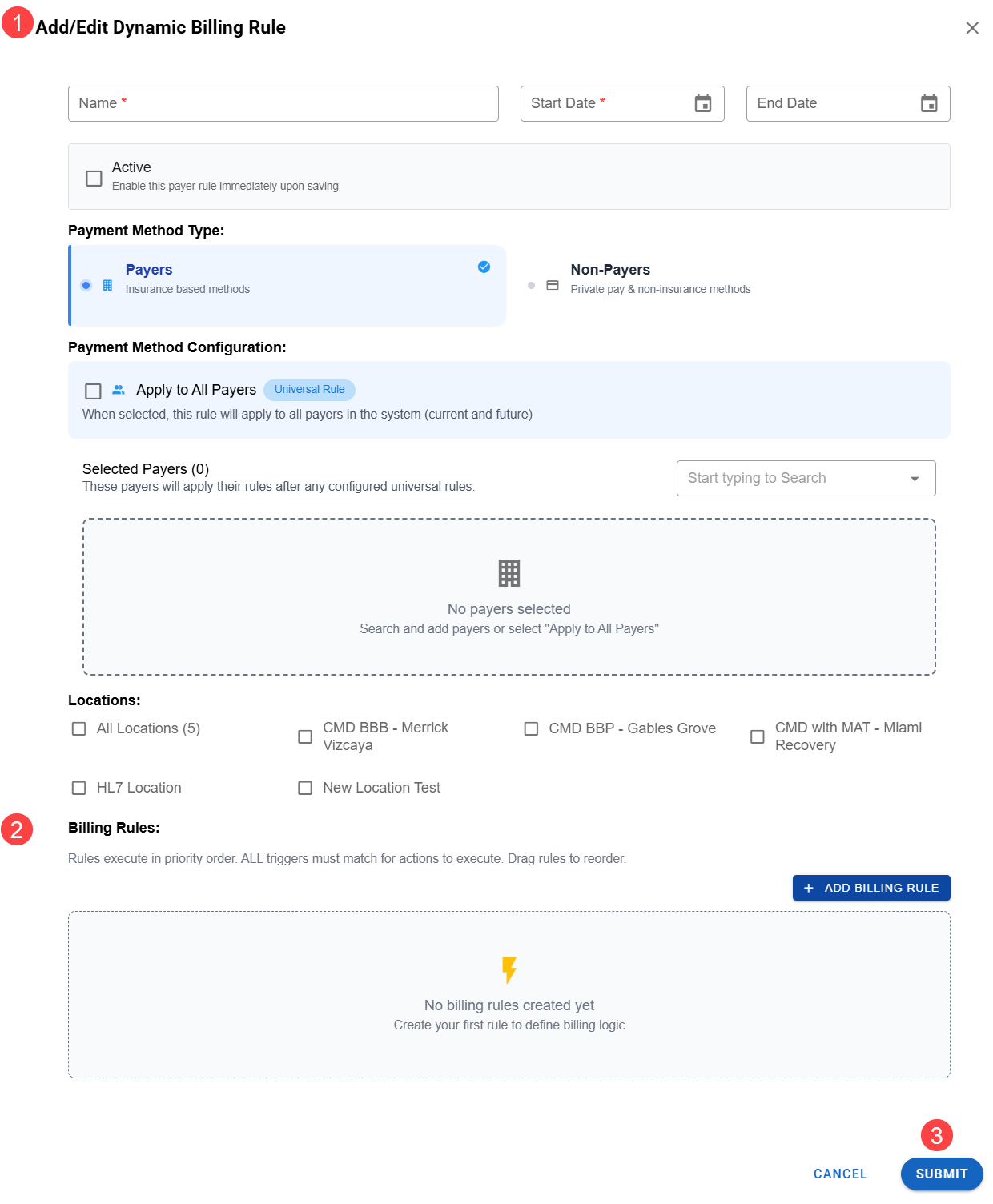993x1204 pixels.
Task: Click the blue checkmark on Payers card
Action: coord(484,267)
